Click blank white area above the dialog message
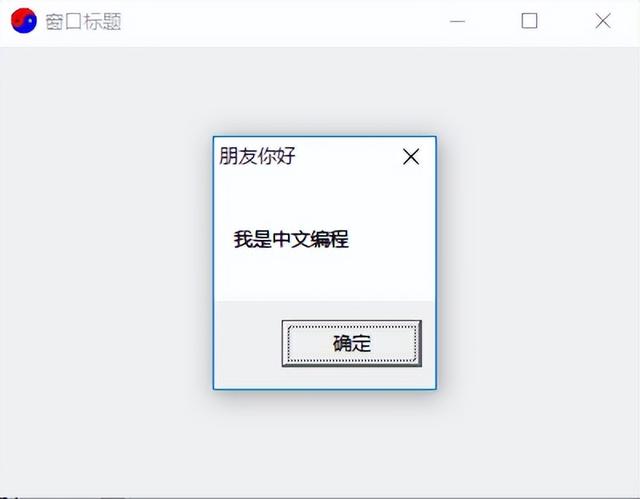 pos(324,198)
